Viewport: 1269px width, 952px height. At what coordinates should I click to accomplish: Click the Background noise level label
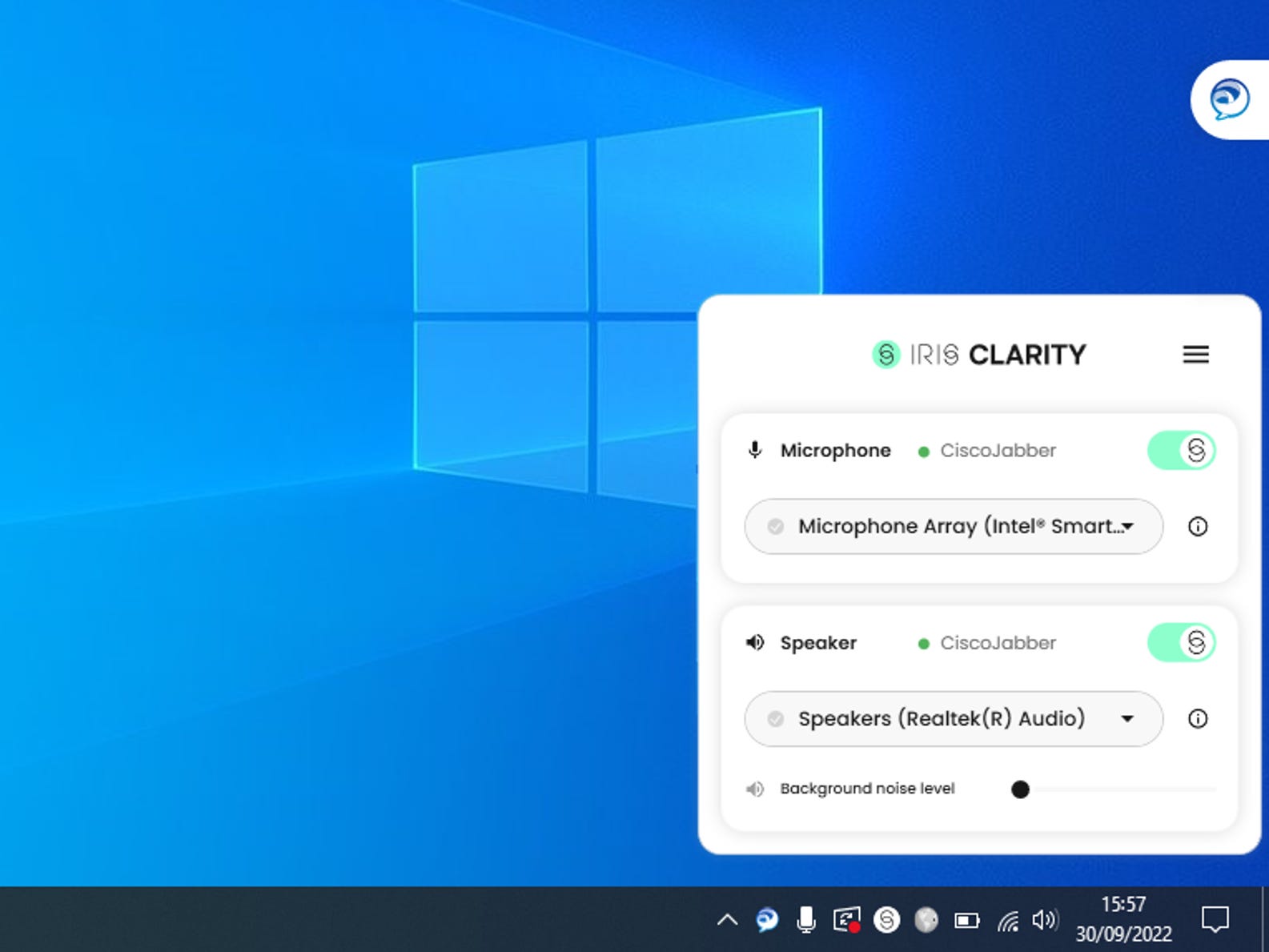[867, 789]
